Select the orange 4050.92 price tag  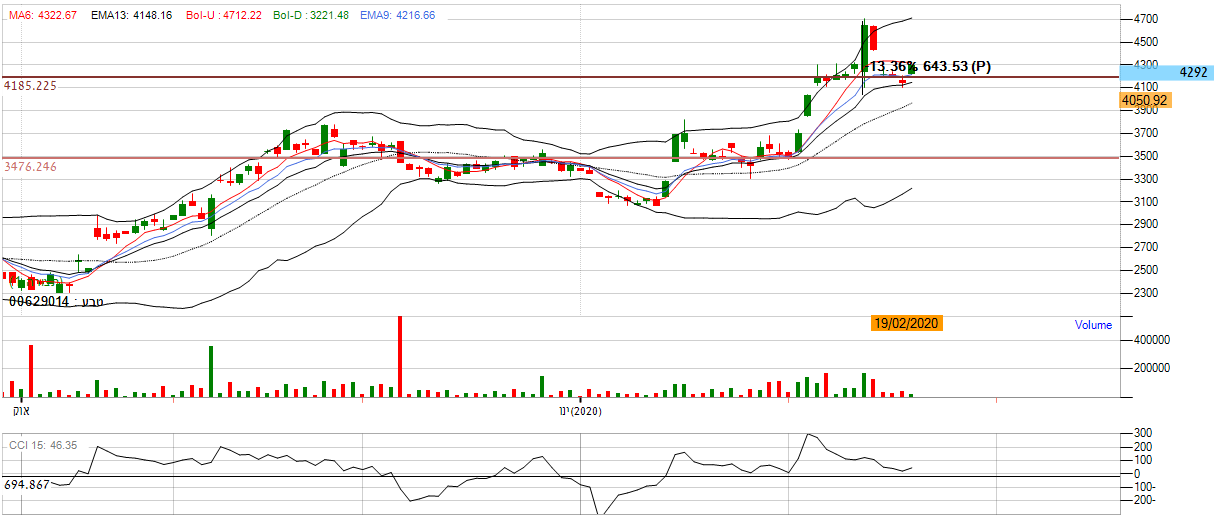tap(1146, 101)
